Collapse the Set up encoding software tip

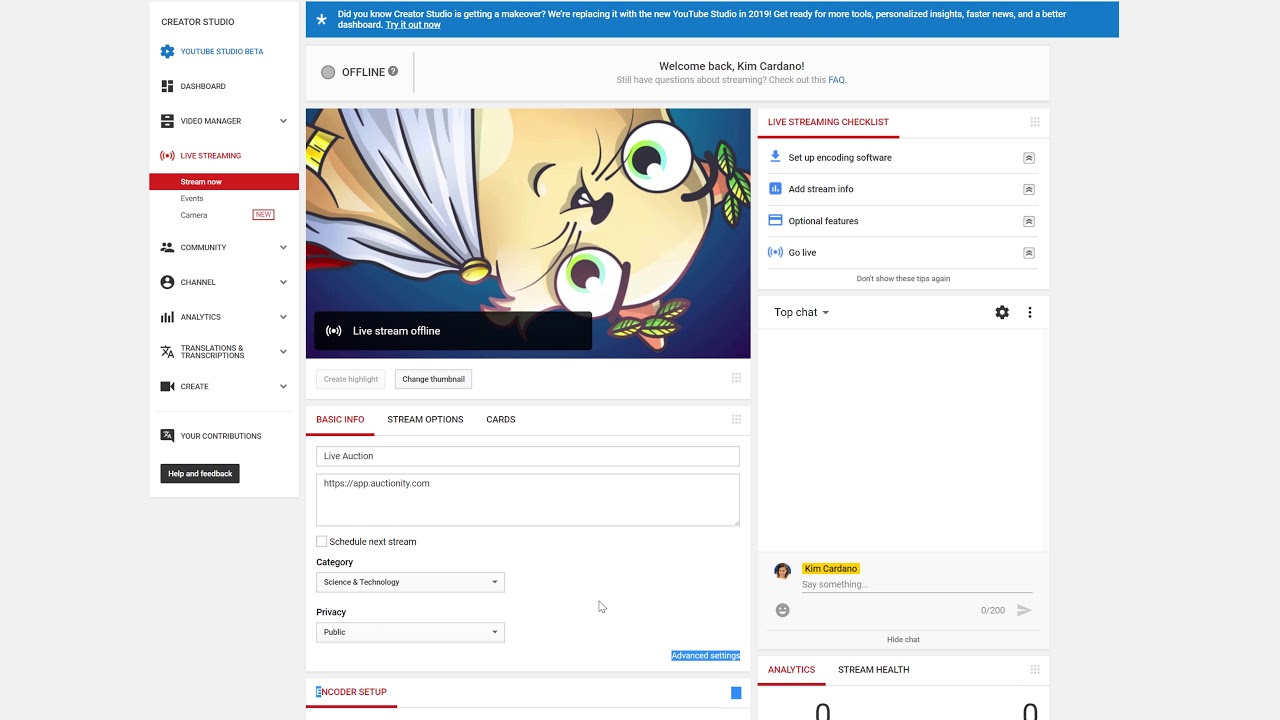click(x=1029, y=158)
